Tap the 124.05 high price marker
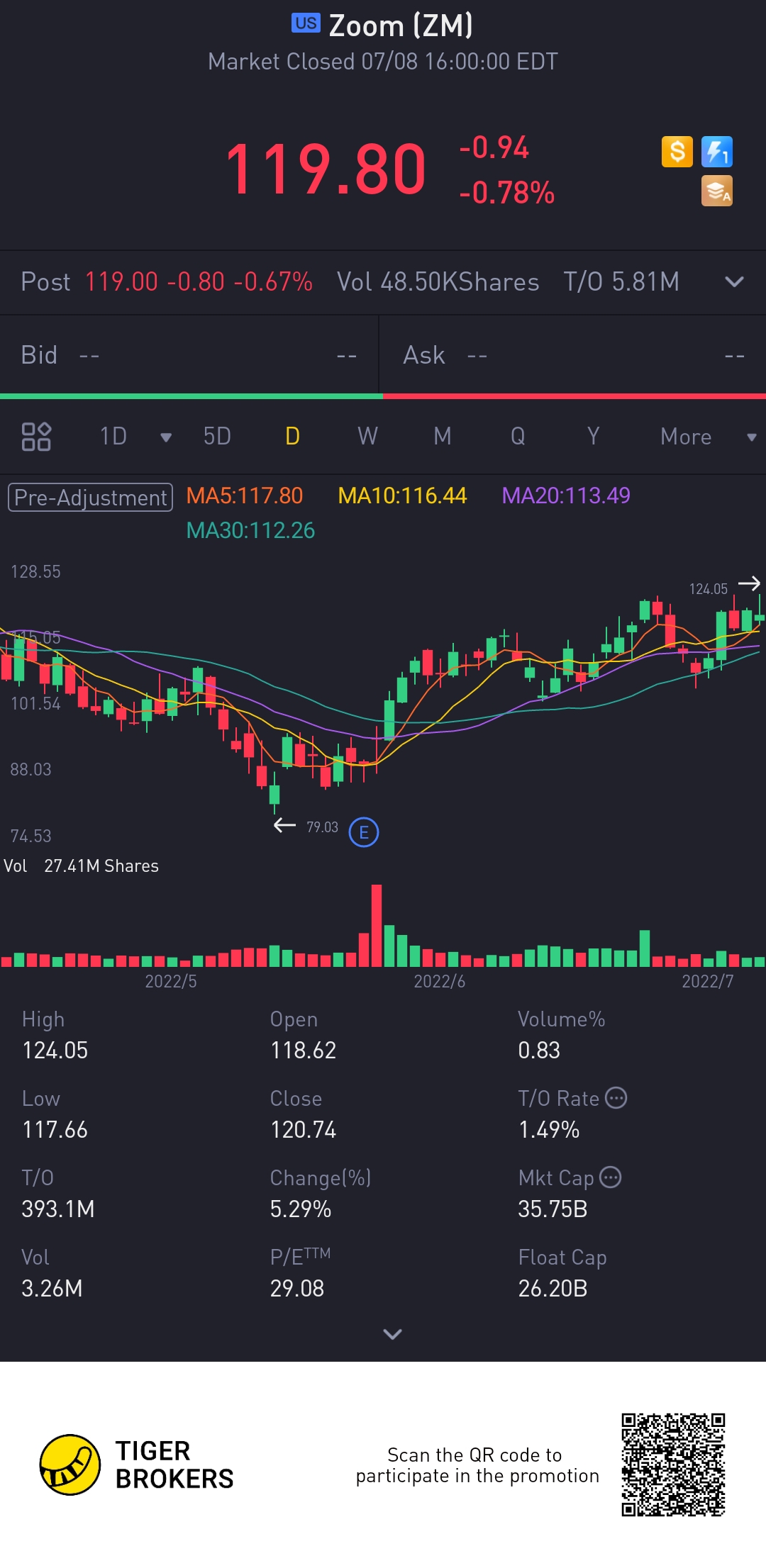766x1568 pixels. coord(708,589)
